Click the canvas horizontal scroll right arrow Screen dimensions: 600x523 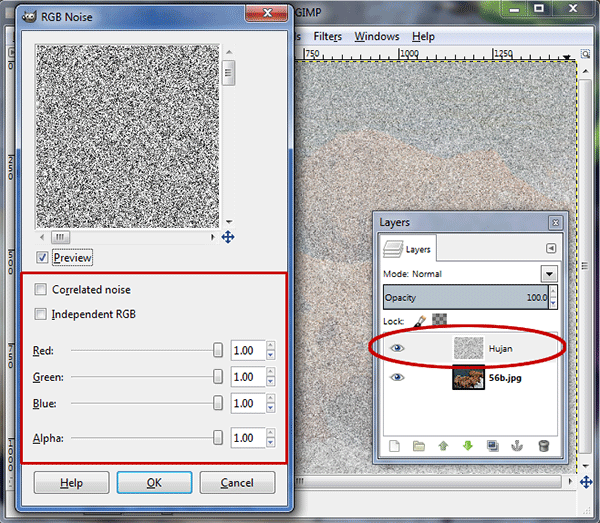[571, 481]
